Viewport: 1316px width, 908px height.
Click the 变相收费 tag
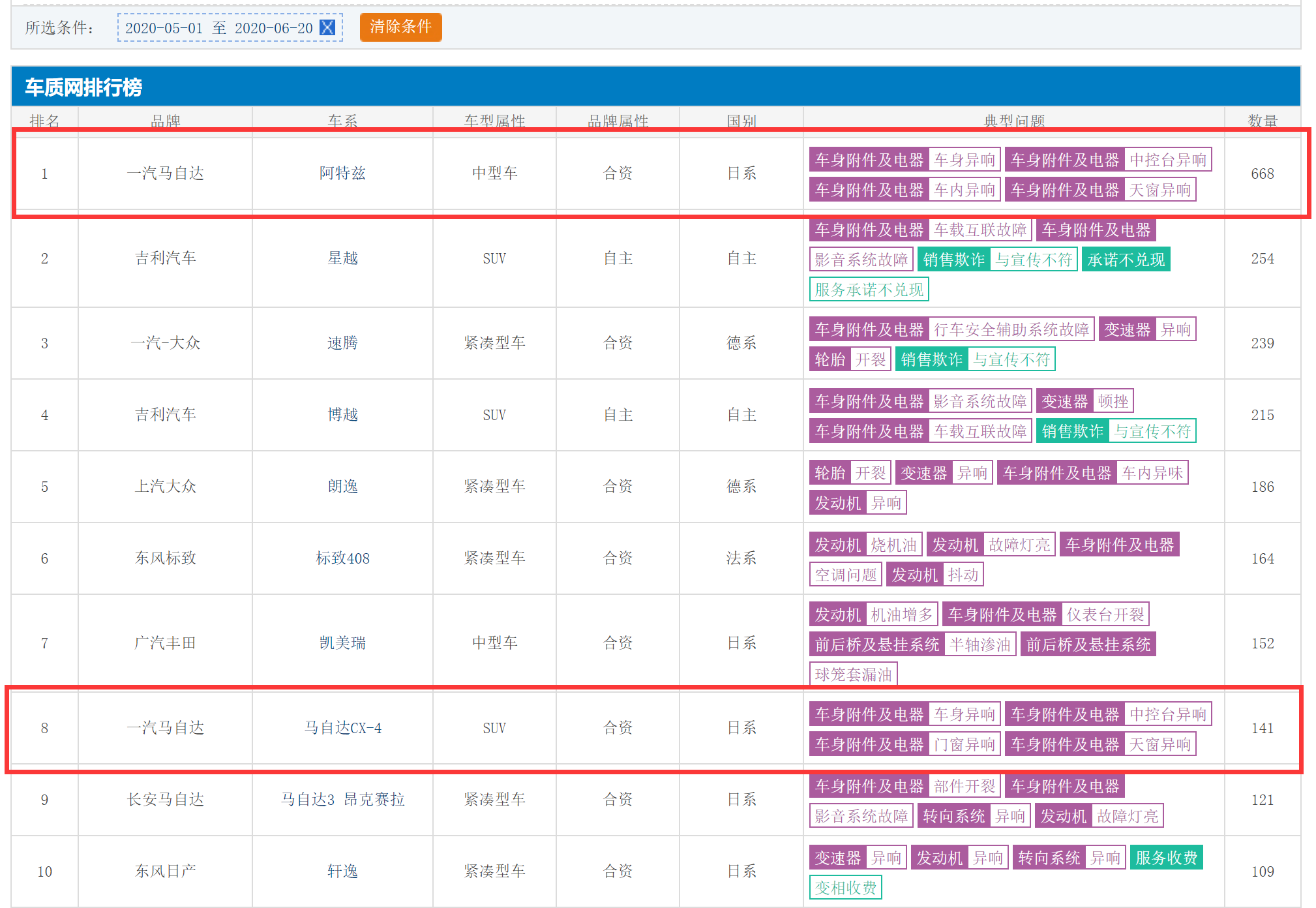pos(845,888)
